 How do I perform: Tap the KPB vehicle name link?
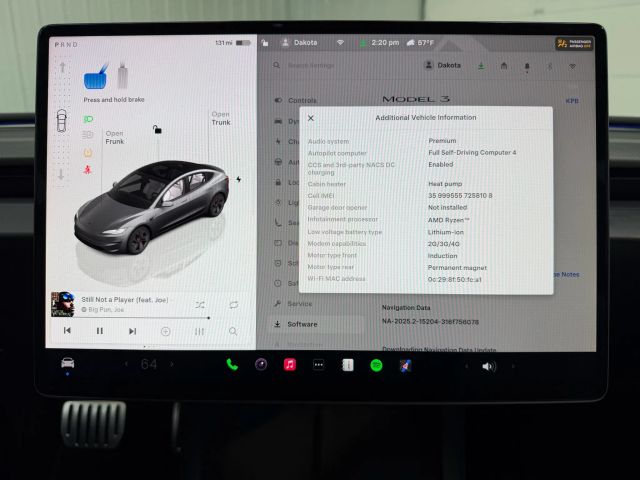[572, 101]
